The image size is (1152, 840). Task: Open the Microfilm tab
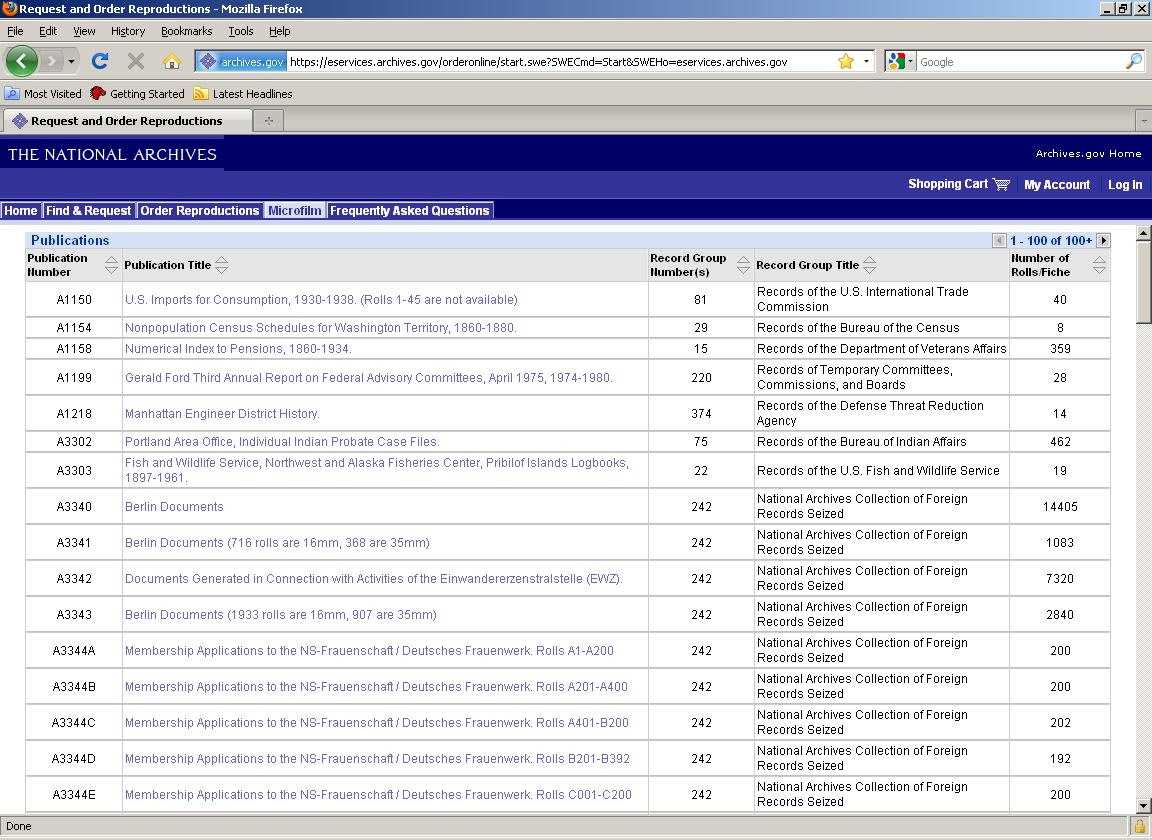click(x=295, y=210)
